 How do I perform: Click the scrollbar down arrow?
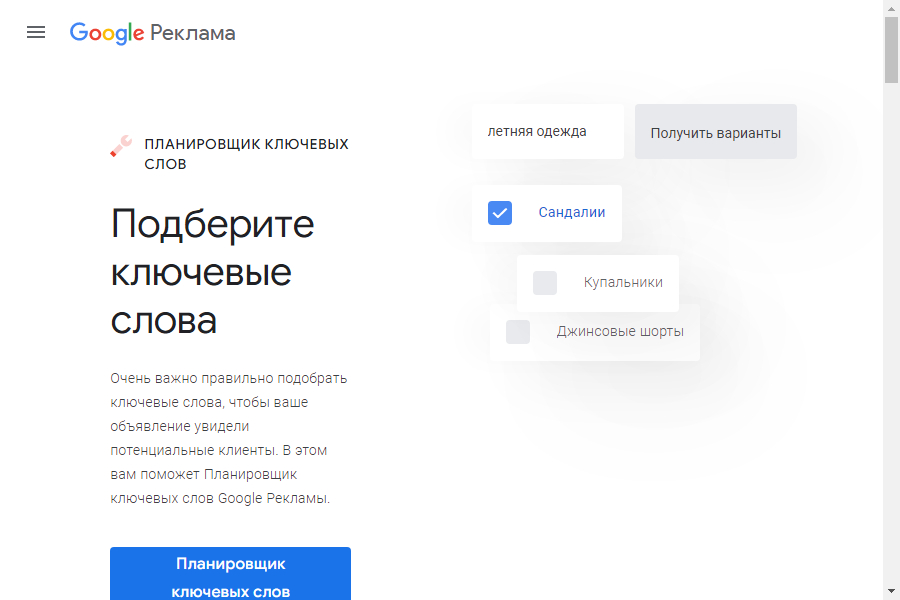[891, 591]
